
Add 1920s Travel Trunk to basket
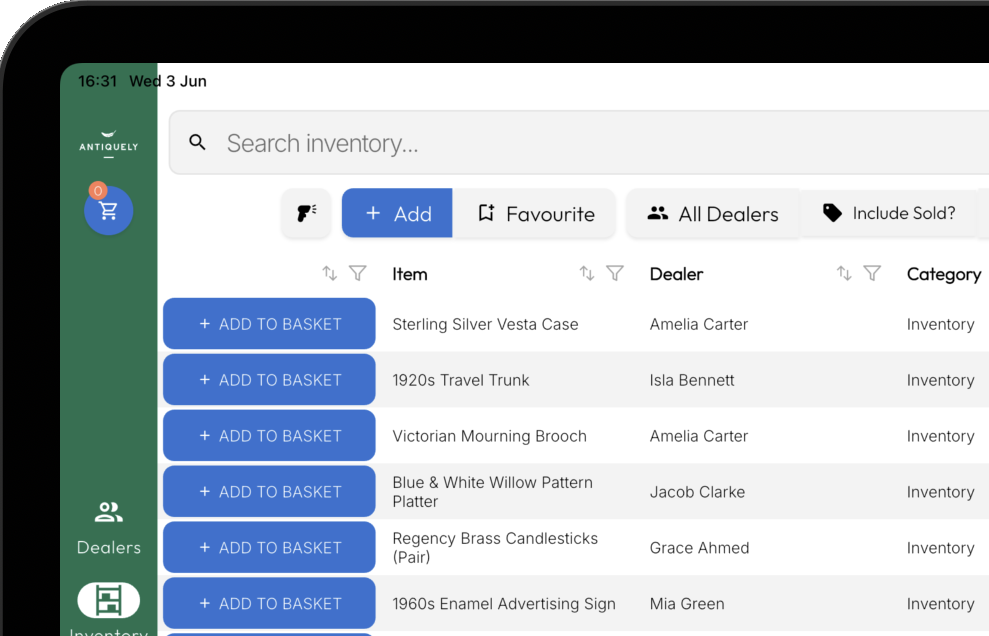coord(269,380)
